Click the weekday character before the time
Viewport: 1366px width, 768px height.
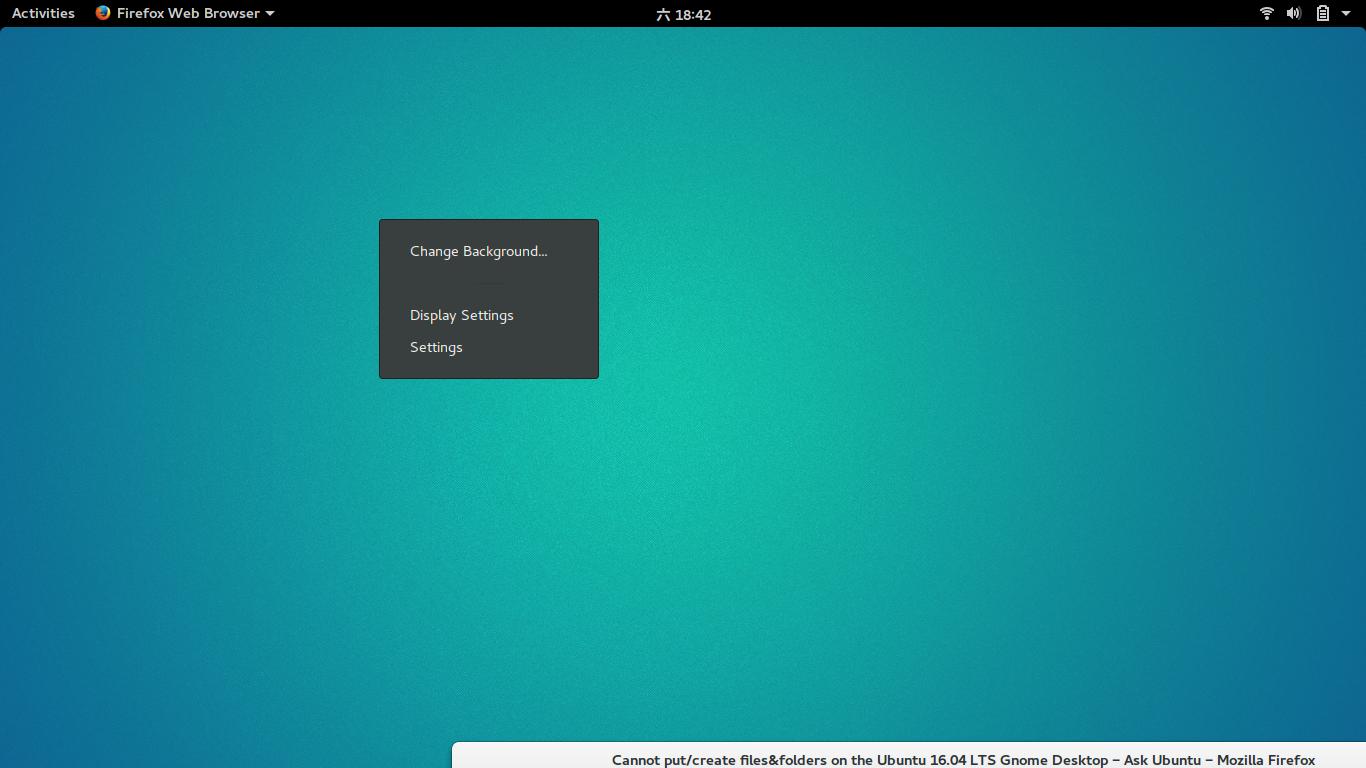pyautogui.click(x=663, y=14)
